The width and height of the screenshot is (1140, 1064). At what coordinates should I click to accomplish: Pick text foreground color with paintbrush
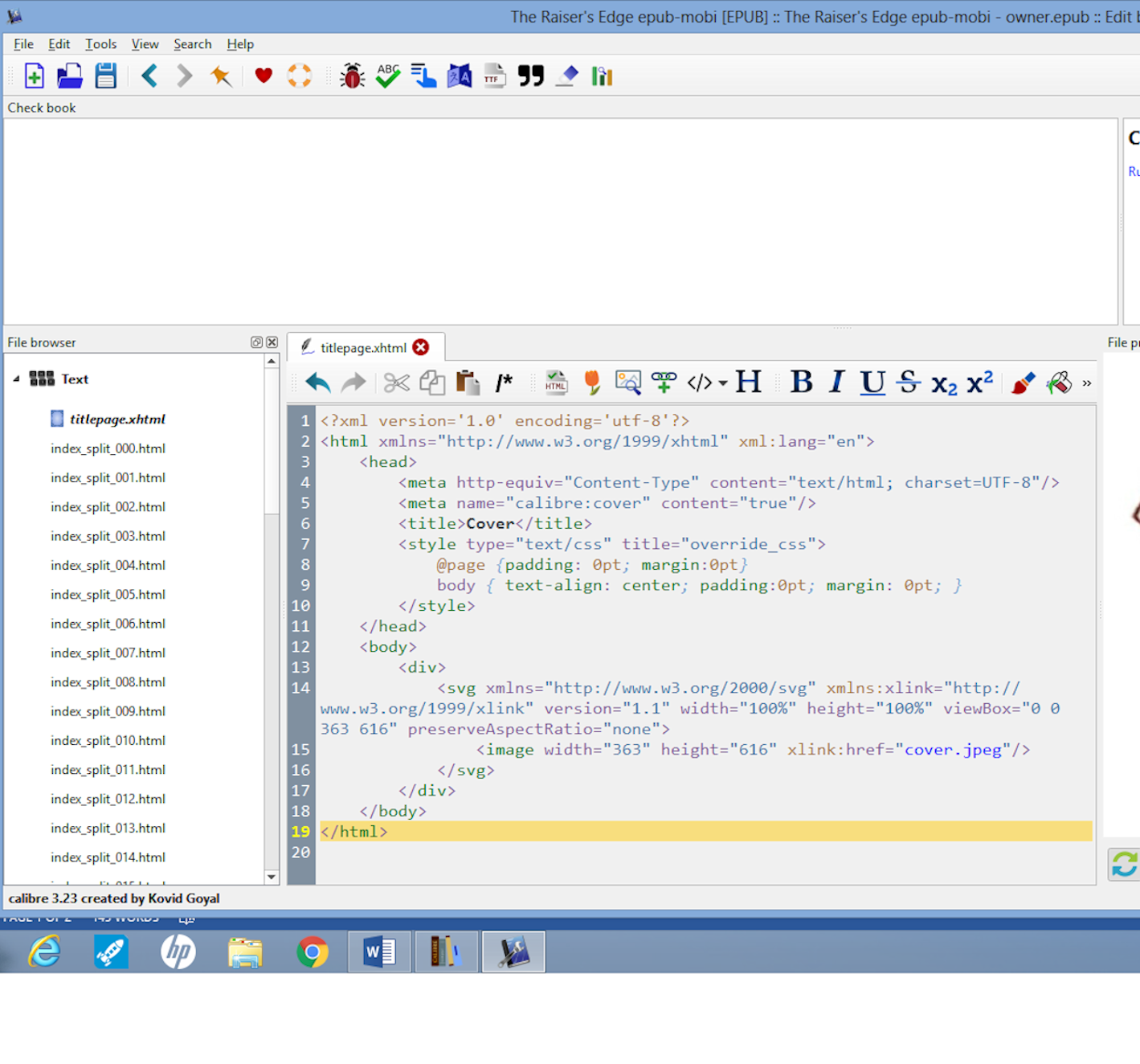coord(1023,383)
